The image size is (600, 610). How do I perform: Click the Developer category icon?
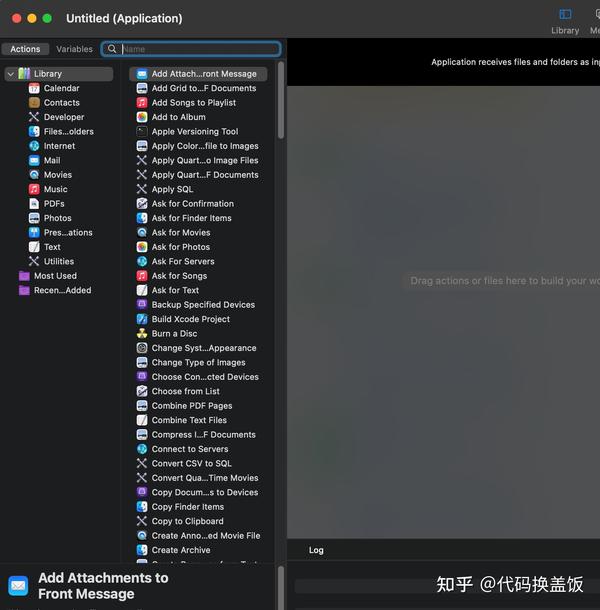(x=34, y=117)
